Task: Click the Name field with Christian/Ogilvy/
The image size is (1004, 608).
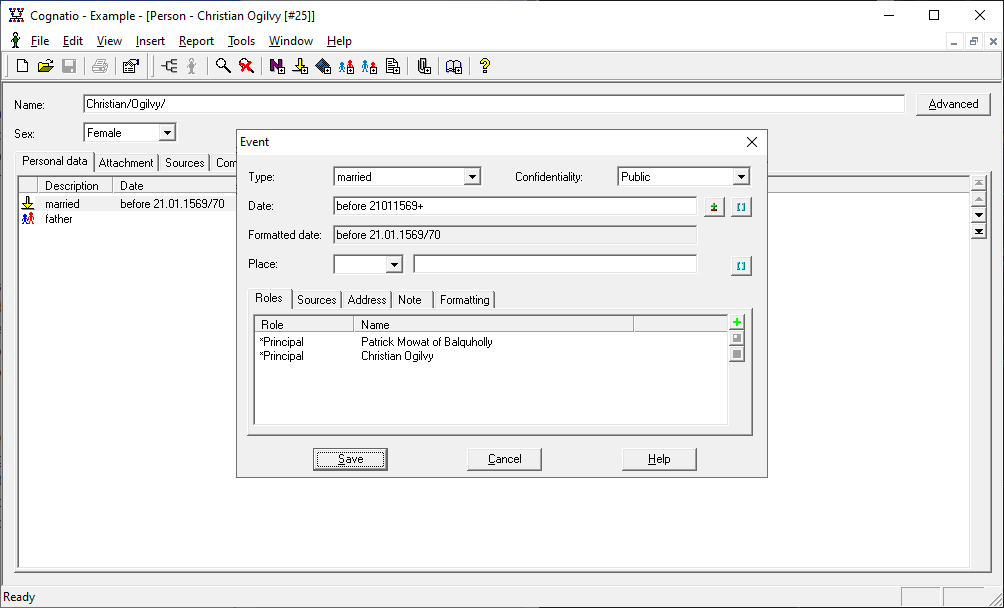Action: tap(494, 104)
